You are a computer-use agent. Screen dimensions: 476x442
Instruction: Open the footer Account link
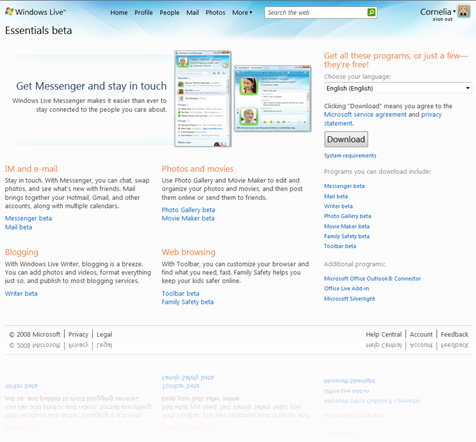[x=421, y=334]
